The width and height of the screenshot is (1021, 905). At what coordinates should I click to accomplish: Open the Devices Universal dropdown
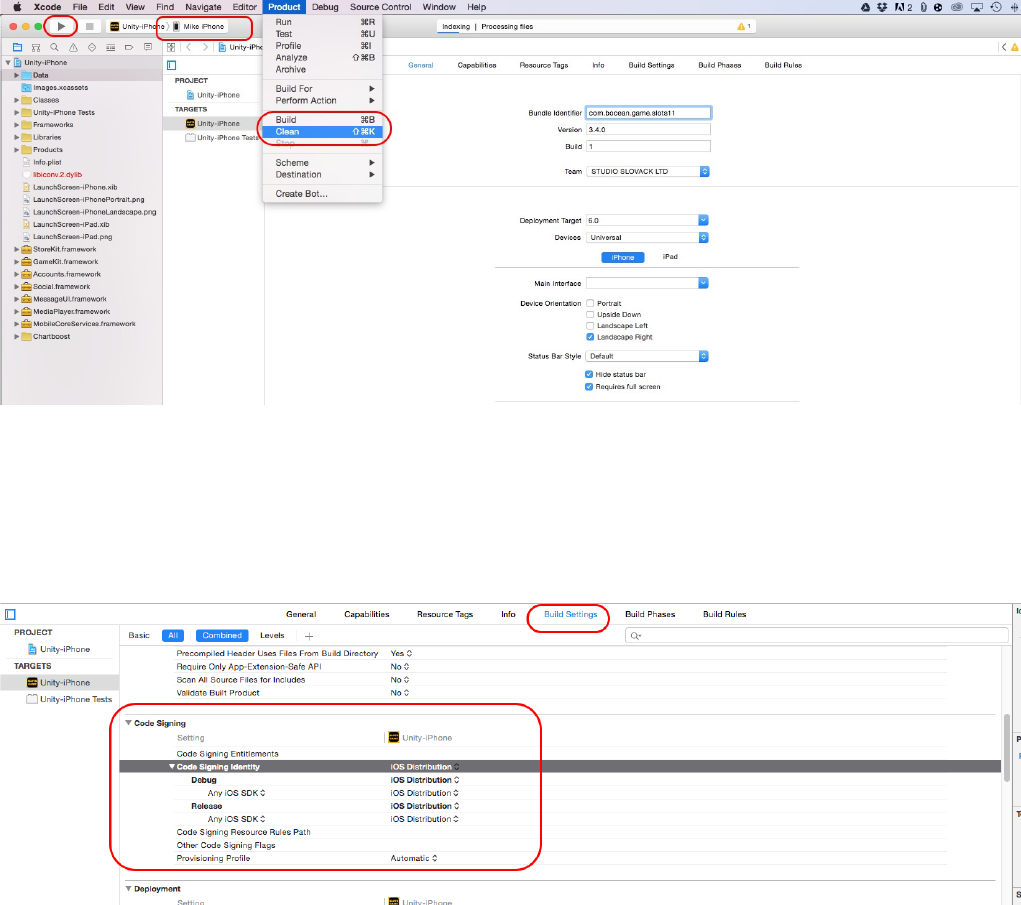coord(647,238)
